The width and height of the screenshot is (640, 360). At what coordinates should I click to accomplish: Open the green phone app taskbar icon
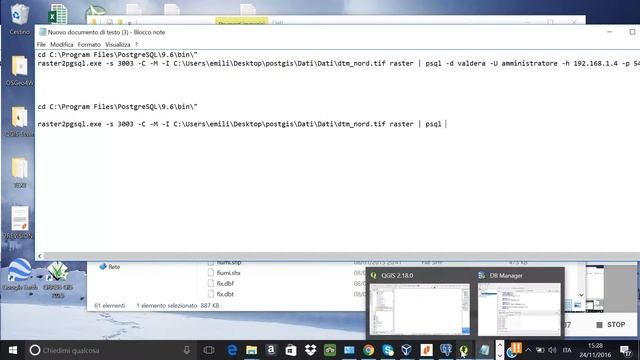330,350
